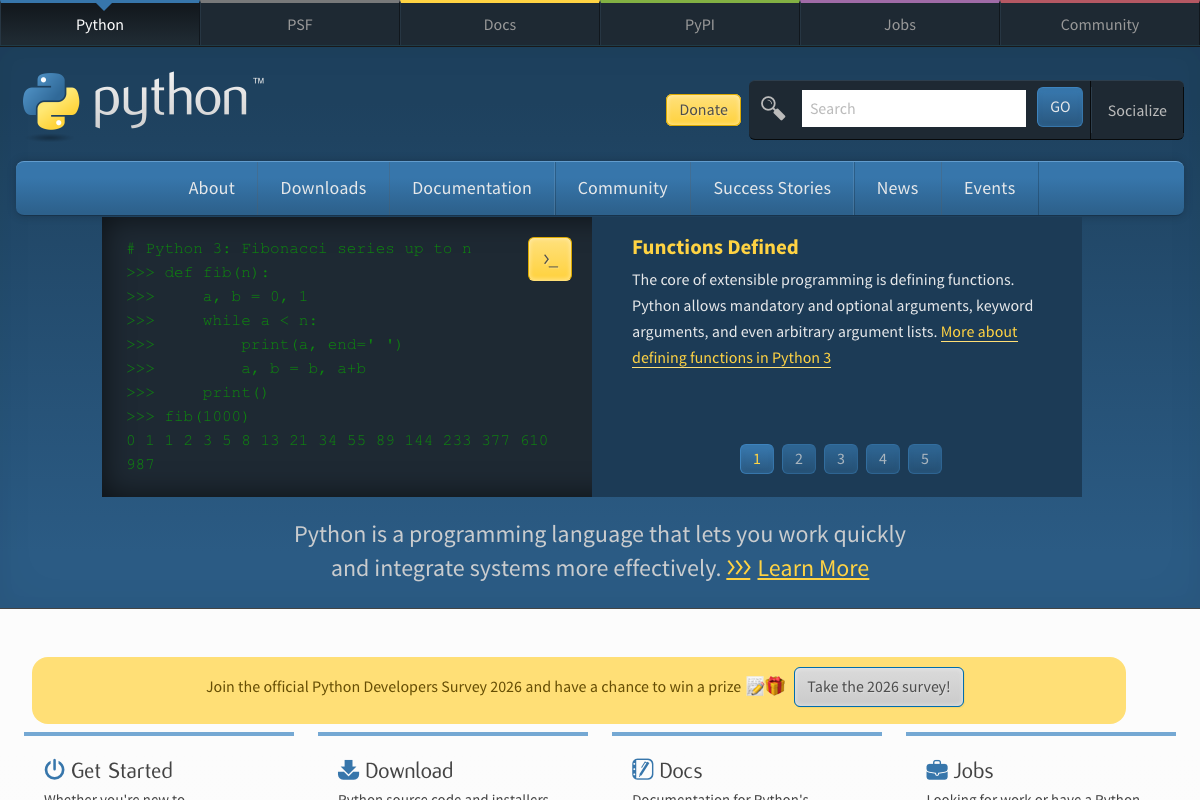Screen dimensions: 1200x800
Task: Focus the Search input field
Action: [914, 108]
